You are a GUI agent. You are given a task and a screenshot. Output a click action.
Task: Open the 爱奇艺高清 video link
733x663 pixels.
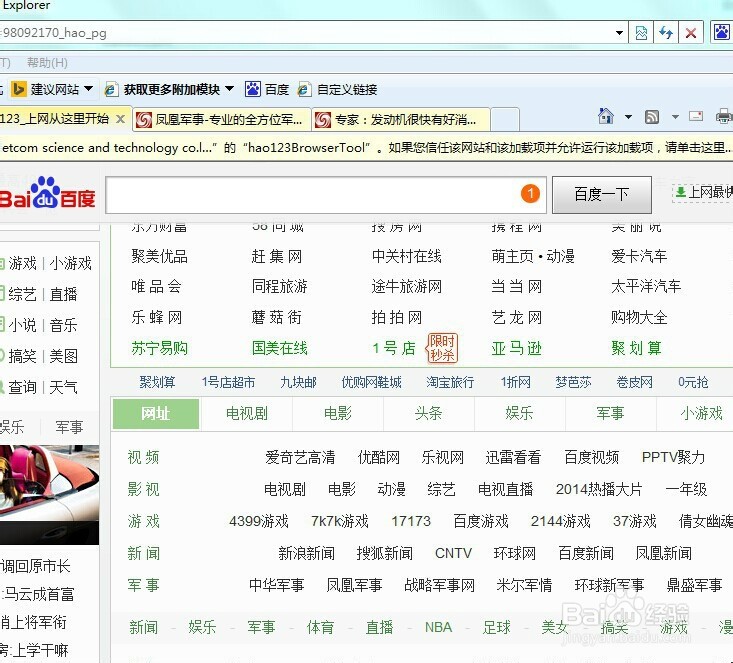tap(300, 457)
